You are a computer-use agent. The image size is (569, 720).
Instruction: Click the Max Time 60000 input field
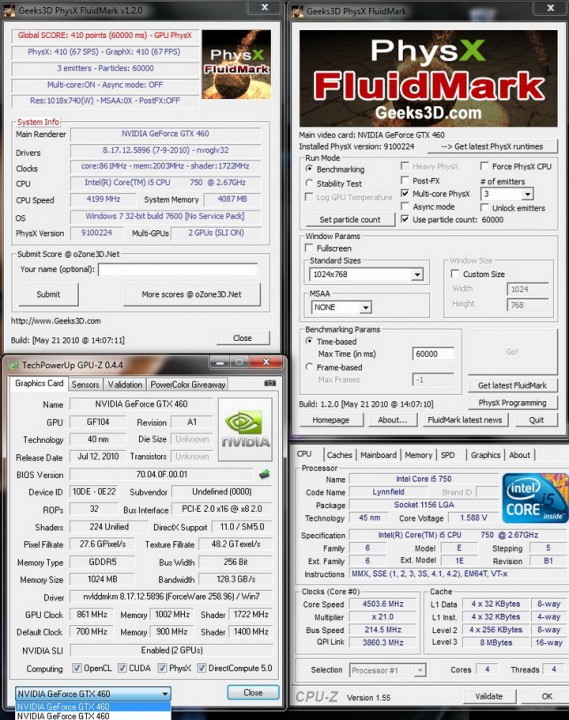click(433, 354)
